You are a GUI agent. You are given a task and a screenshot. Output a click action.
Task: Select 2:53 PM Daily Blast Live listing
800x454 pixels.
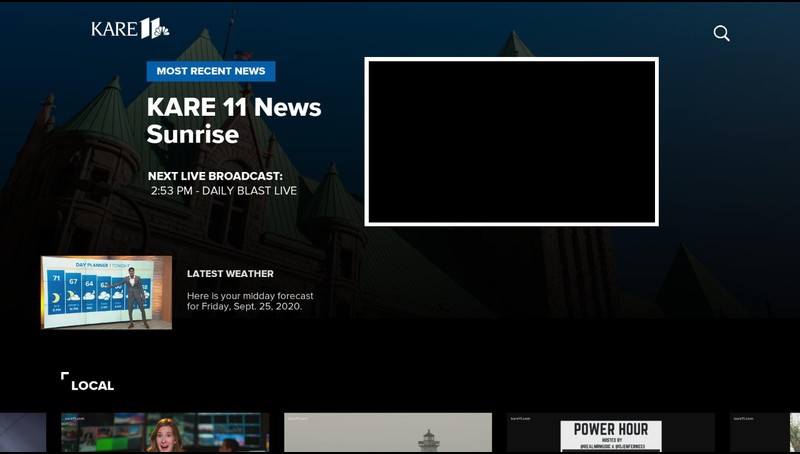(x=223, y=191)
